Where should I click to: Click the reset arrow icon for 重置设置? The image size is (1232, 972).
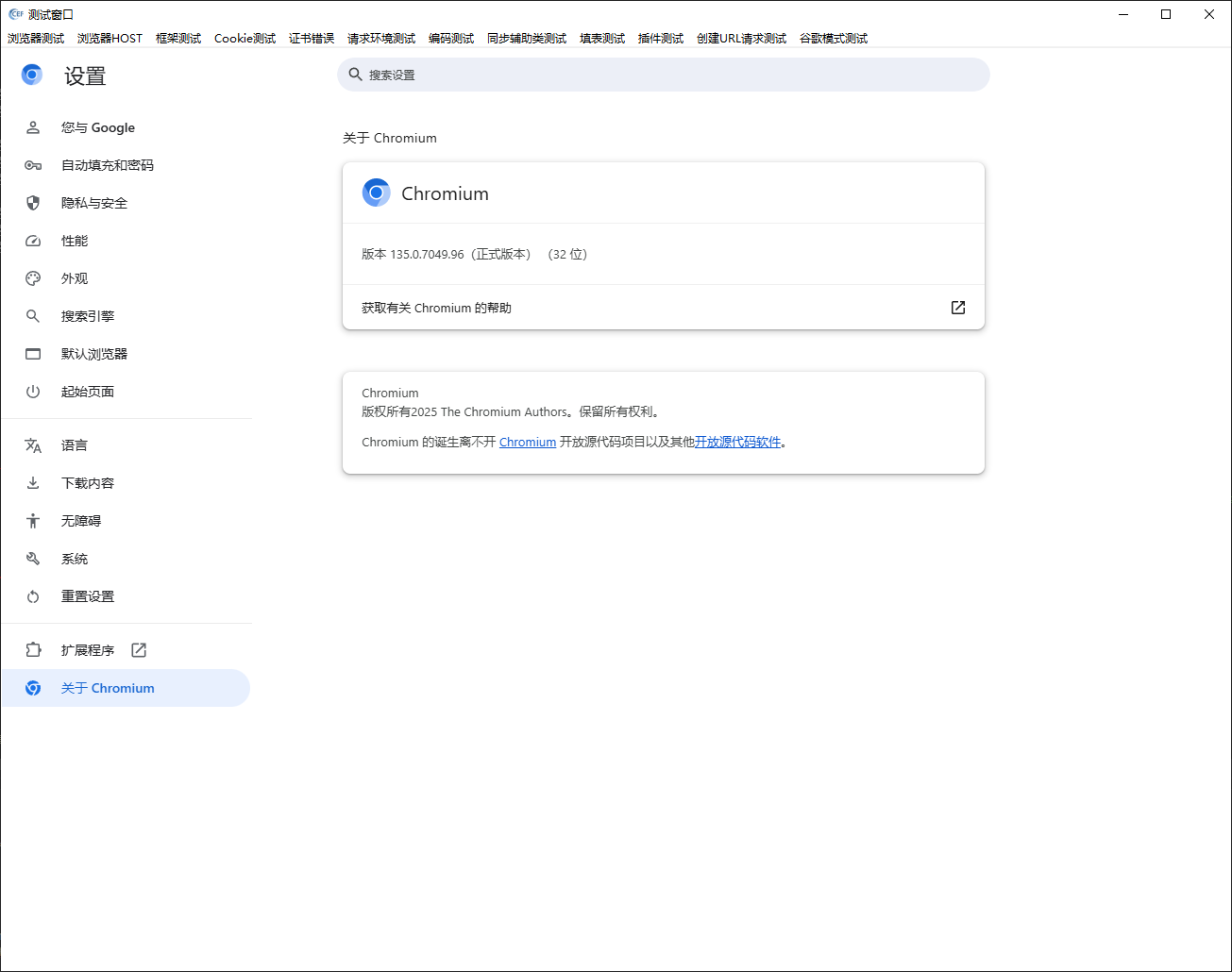[33, 596]
